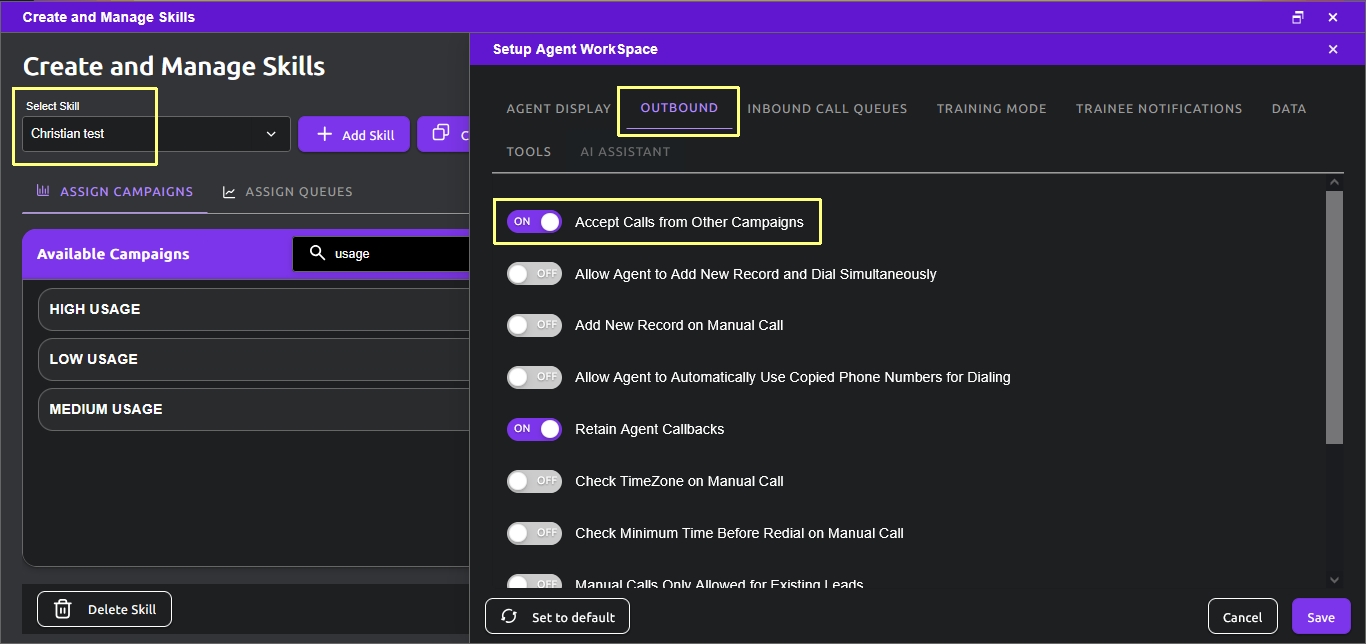
Task: Click the search magnifier icon in Available Campaigns
Action: click(x=318, y=253)
